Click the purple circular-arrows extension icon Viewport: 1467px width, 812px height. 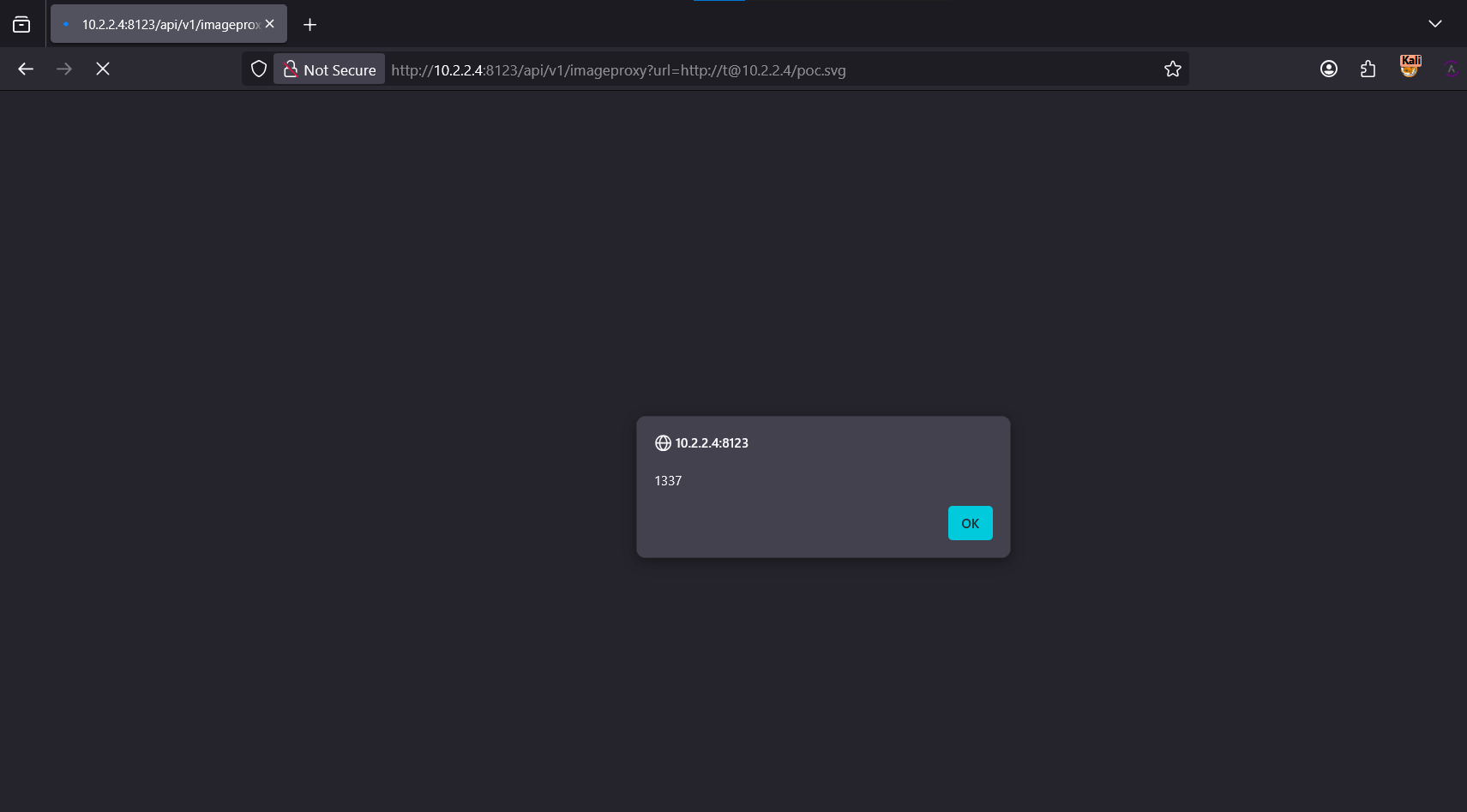coord(1450,69)
